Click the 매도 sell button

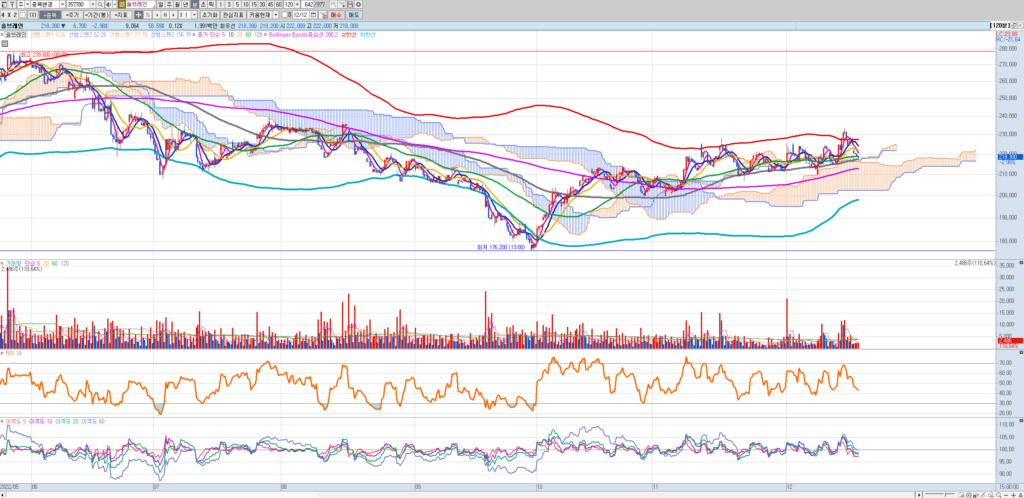point(354,16)
